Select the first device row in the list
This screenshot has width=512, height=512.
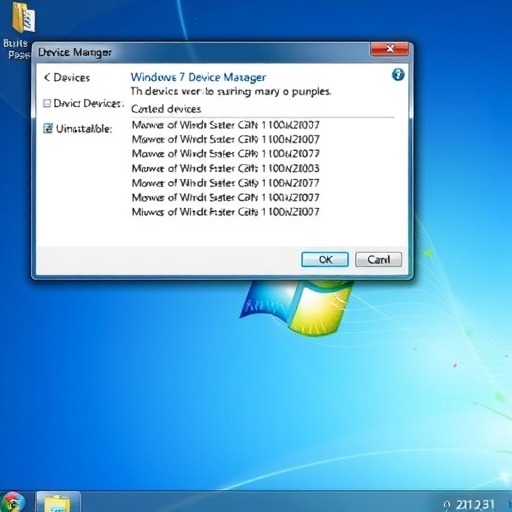tap(226, 125)
